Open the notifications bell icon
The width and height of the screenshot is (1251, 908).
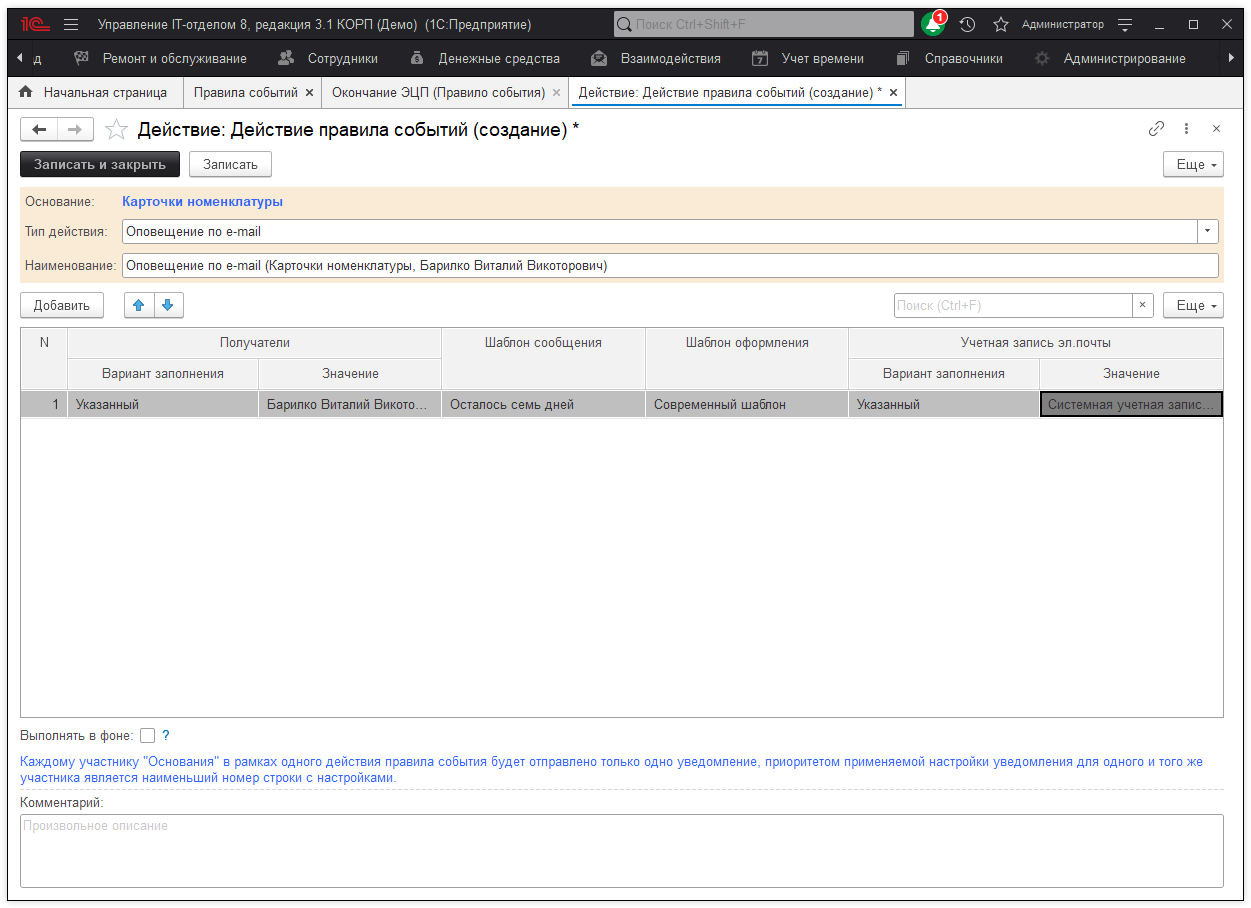pos(932,25)
